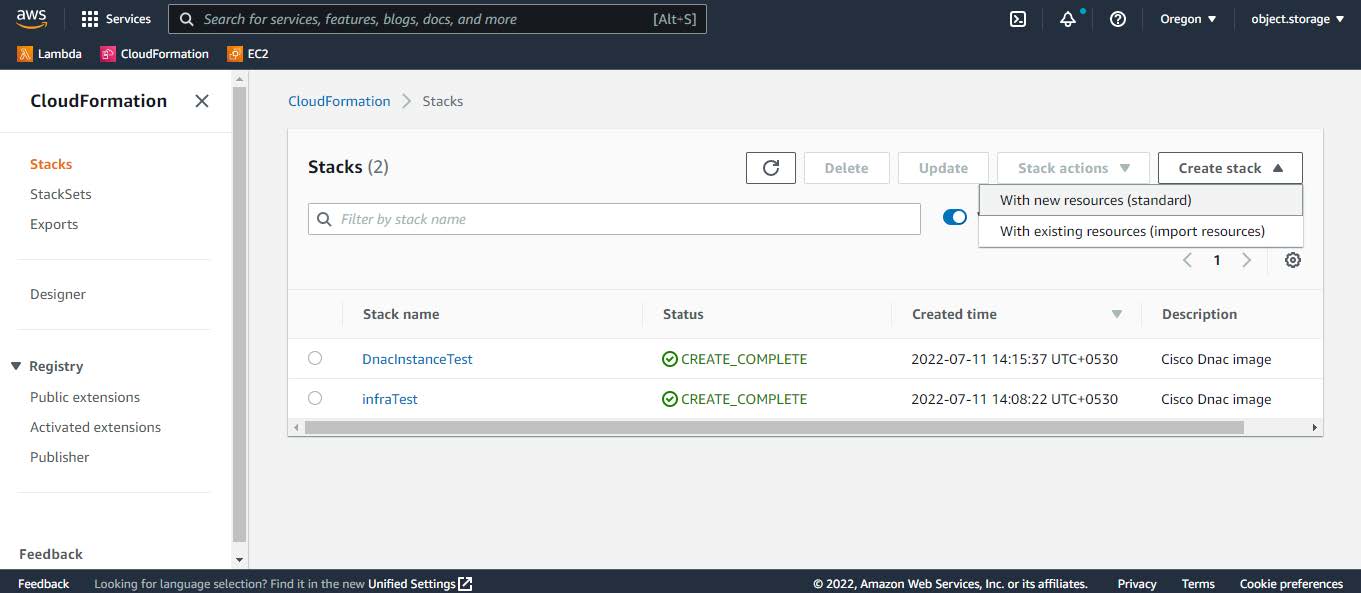1361x593 pixels.
Task: Refresh the stacks list
Action: [771, 168]
